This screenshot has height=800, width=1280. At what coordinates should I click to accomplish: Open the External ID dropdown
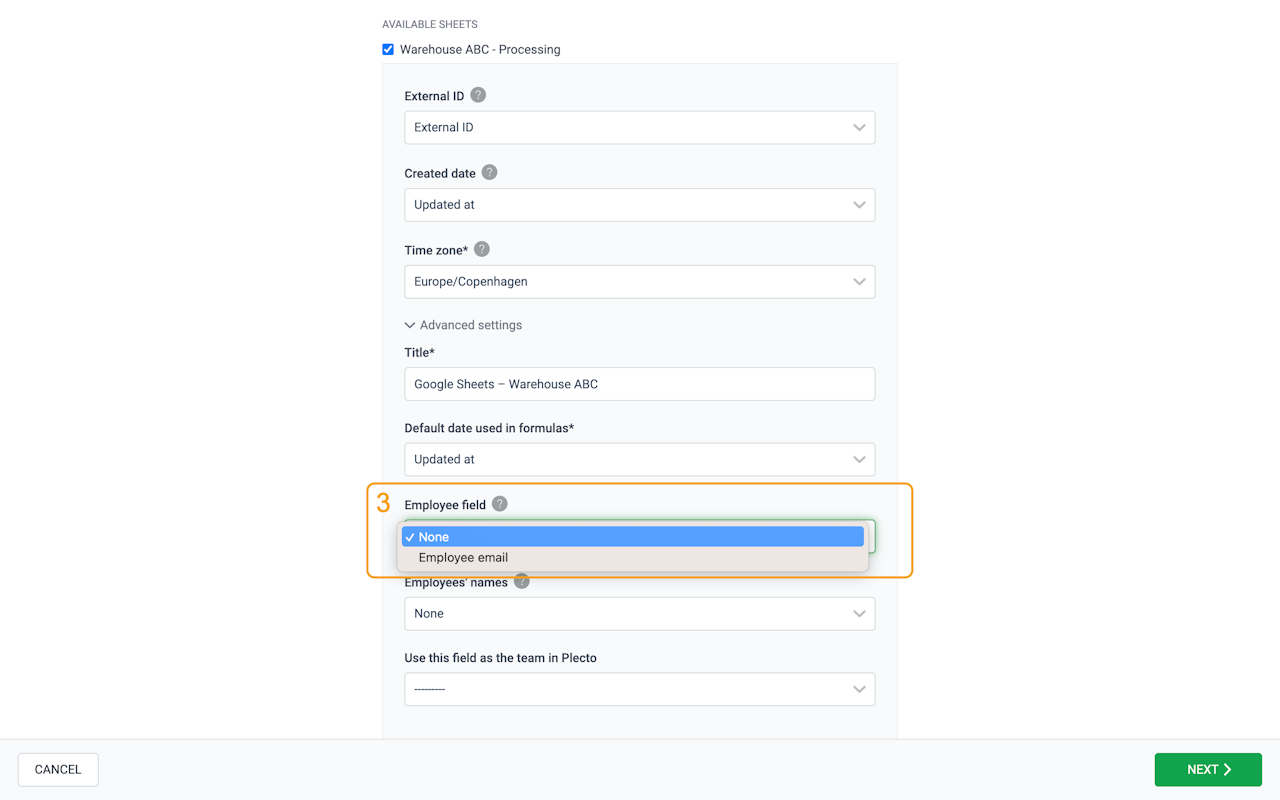tap(639, 127)
